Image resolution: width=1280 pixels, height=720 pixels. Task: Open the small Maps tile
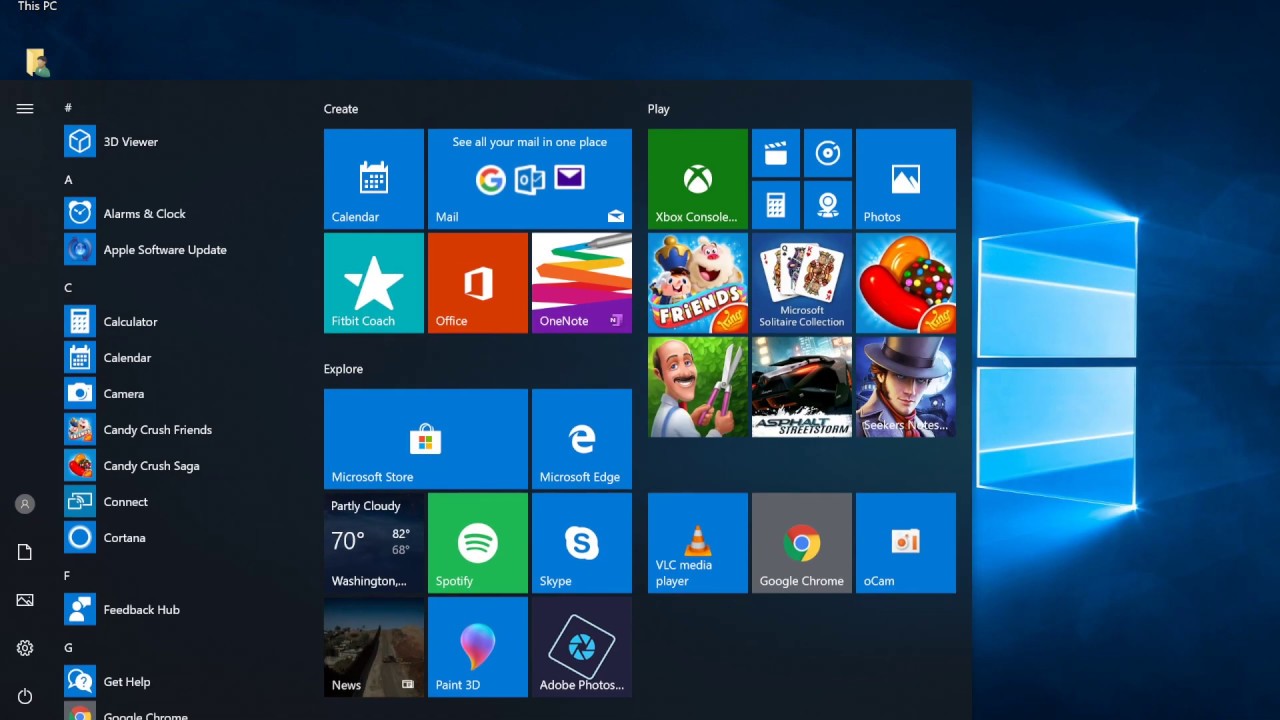coord(828,205)
